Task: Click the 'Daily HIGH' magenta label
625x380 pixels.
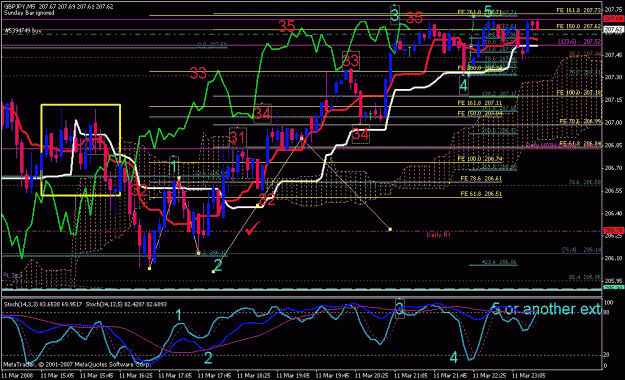Action: [x=541, y=146]
